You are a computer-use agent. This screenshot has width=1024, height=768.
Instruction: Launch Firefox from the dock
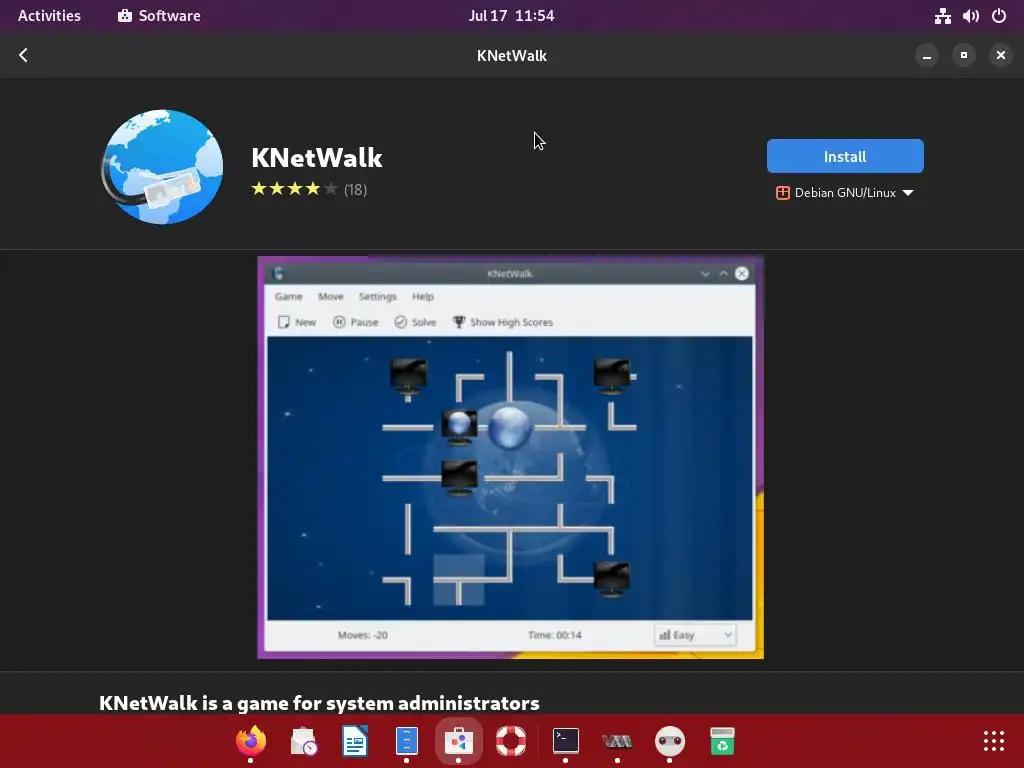pyautogui.click(x=251, y=741)
